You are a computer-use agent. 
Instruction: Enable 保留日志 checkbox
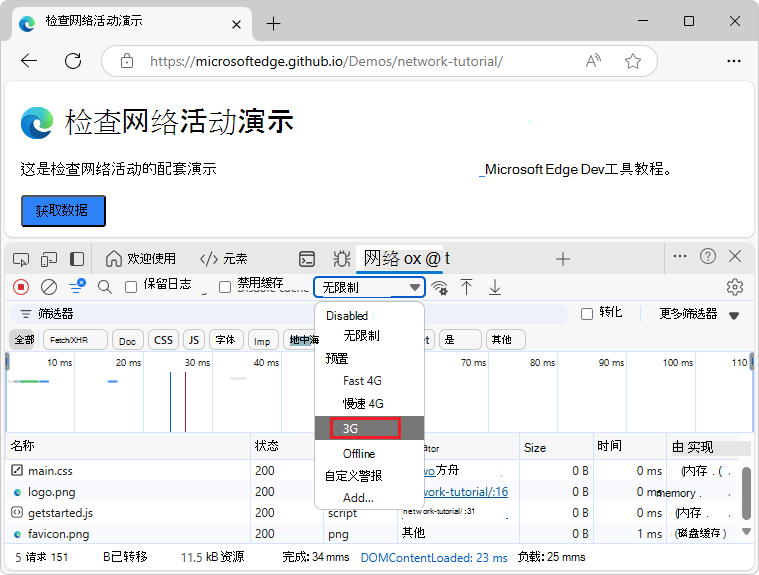[131, 287]
